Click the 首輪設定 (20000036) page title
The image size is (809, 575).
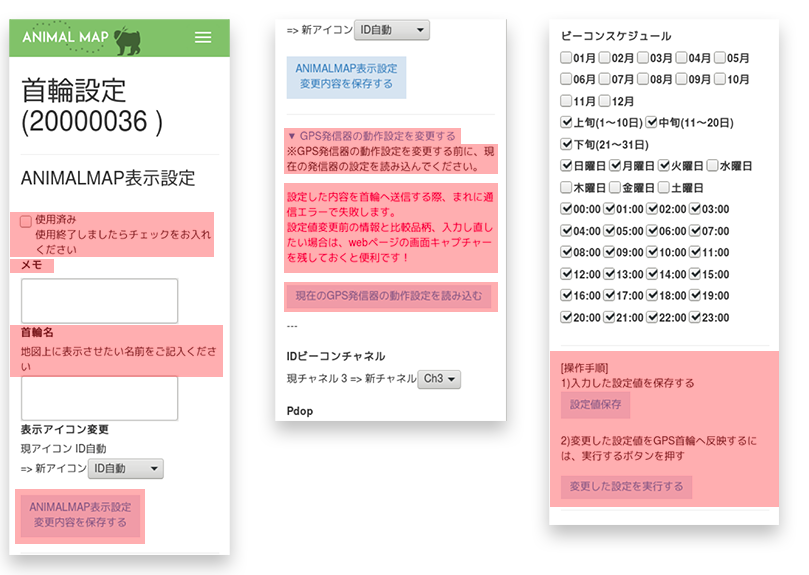click(x=92, y=107)
